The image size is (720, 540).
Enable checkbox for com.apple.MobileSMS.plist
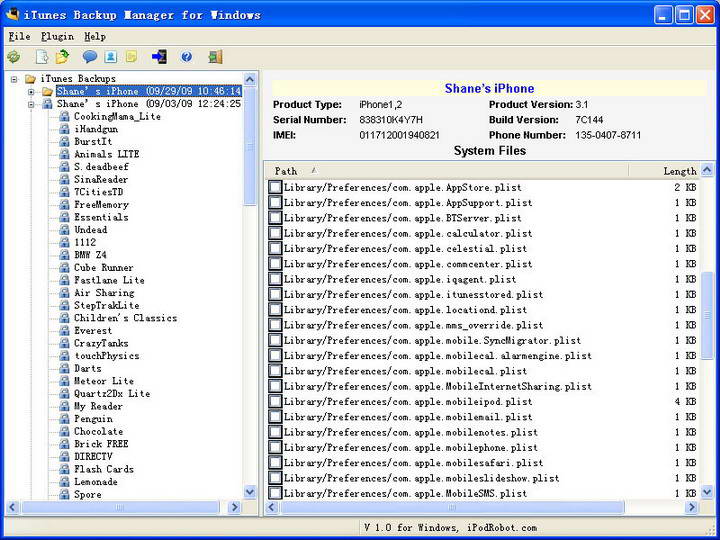[x=275, y=494]
